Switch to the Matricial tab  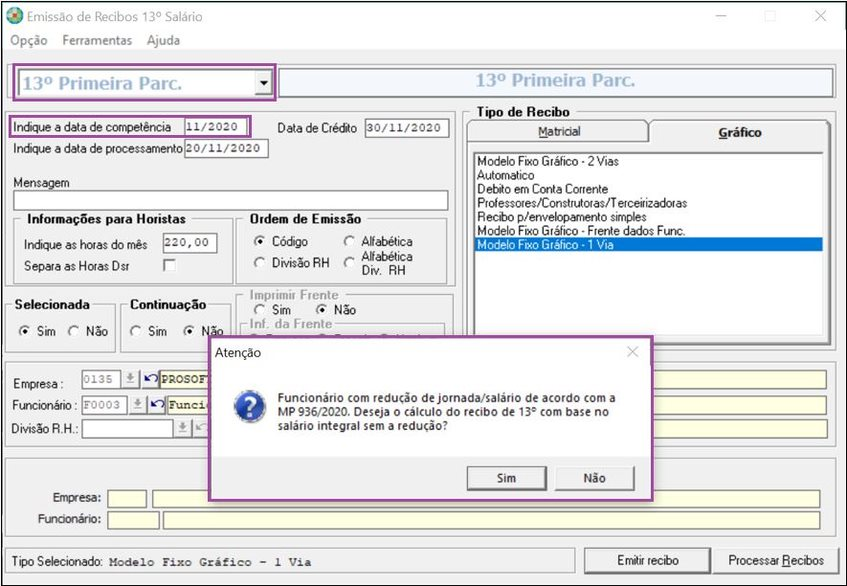558,131
